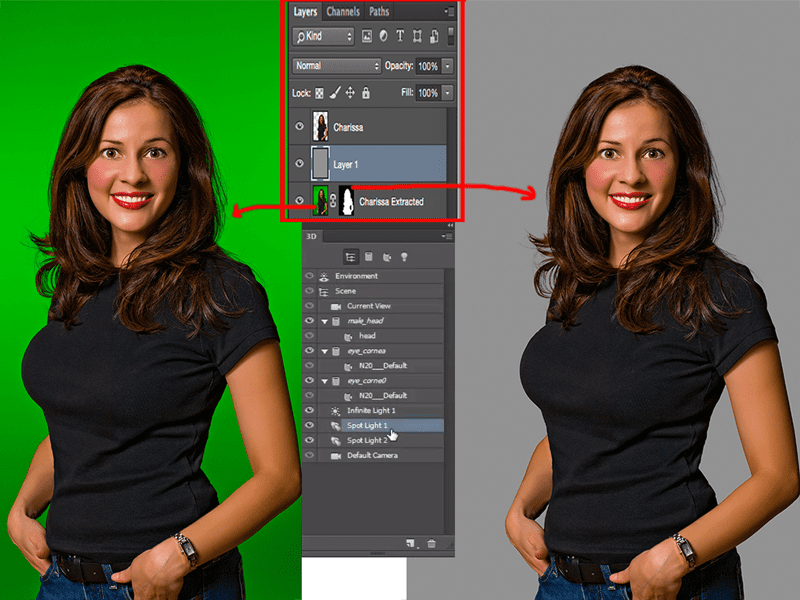Click the lock transparent pixels icon
The image size is (800, 600).
(319, 93)
